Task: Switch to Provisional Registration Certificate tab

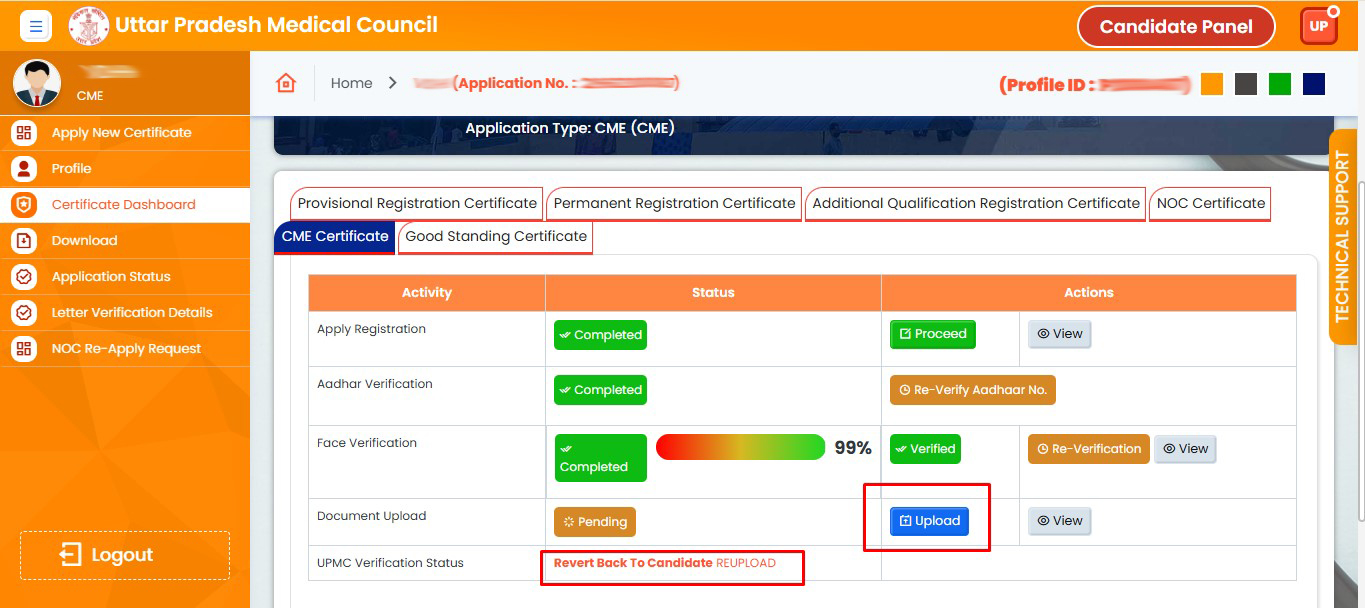Action: [417, 203]
